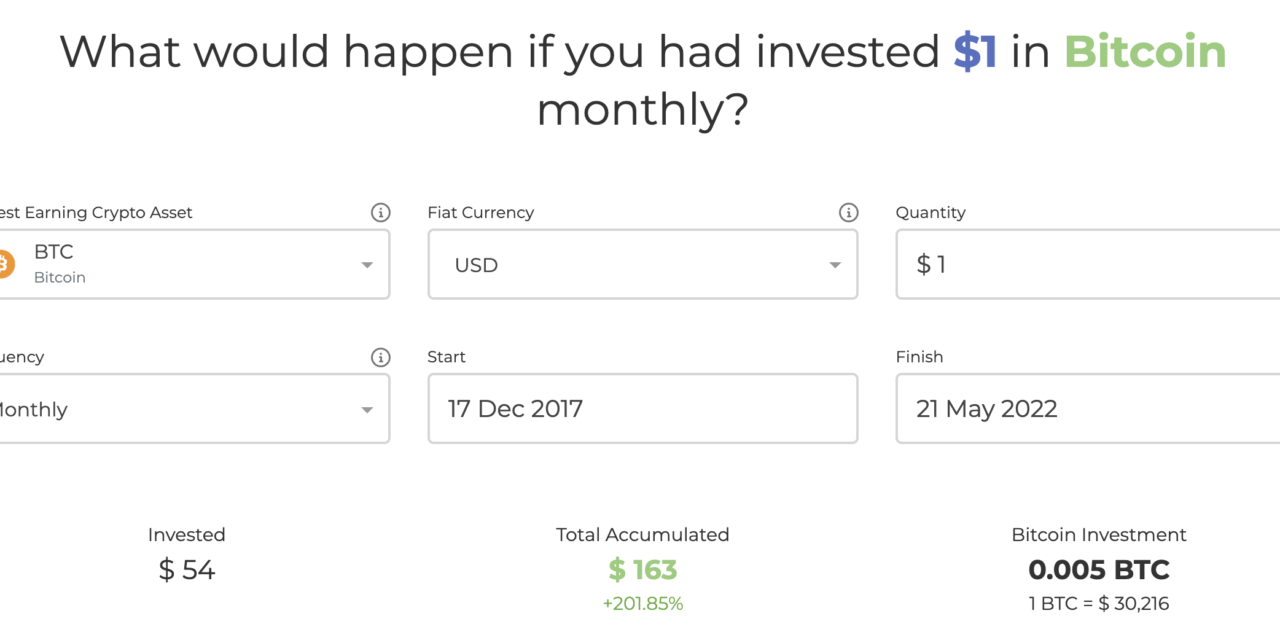Click the info icon beside the Quantity label
This screenshot has height=640, width=1280.
(x=1275, y=212)
